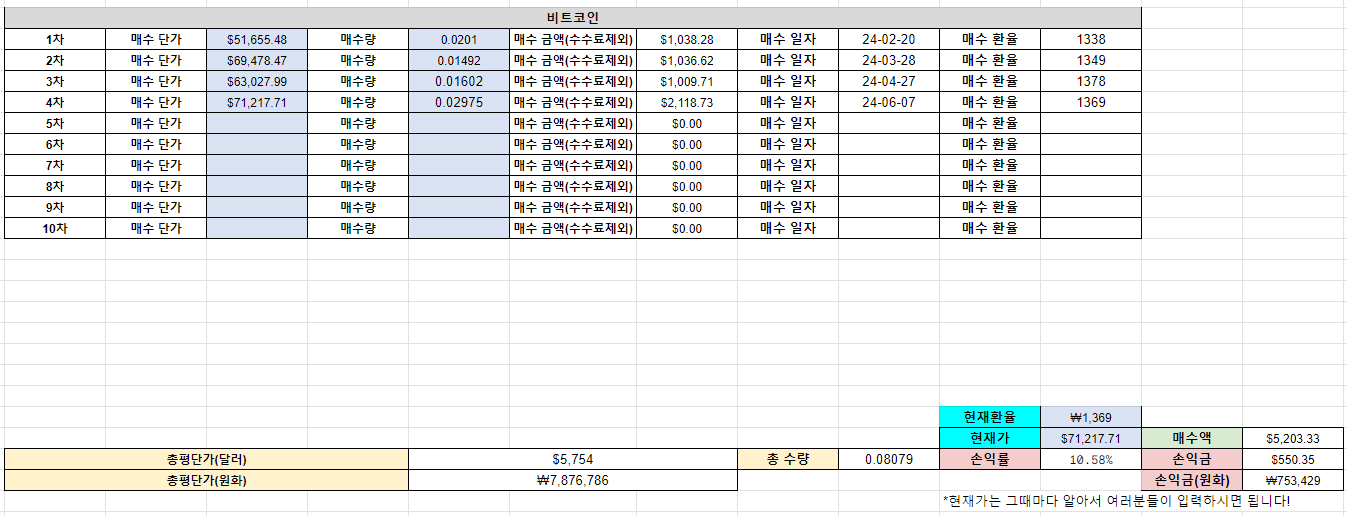Click the 4차 purchase price $71,217.71

pyautogui.click(x=257, y=102)
